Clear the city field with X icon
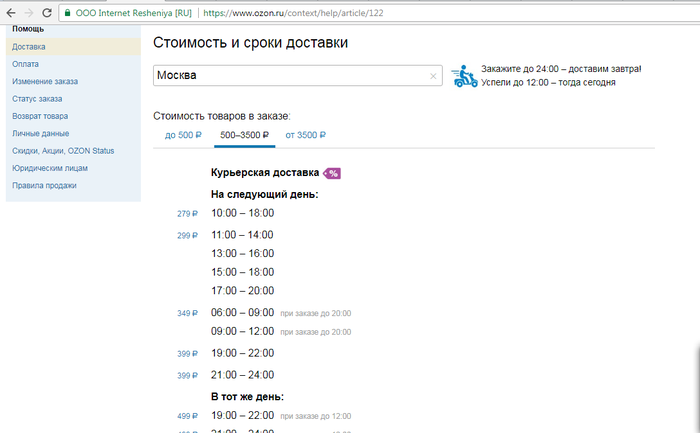This screenshot has width=700, height=433. point(433,76)
